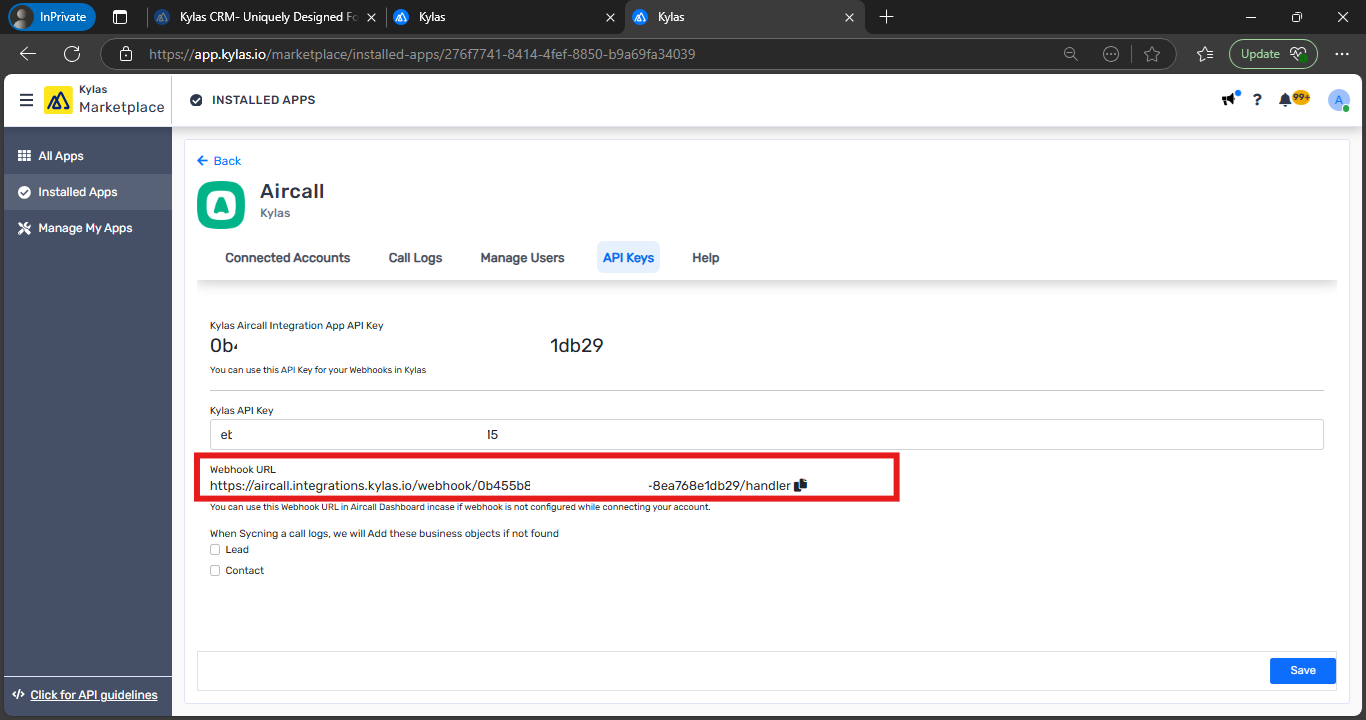Click the Save button
Viewport: 1366px width, 720px height.
1303,670
